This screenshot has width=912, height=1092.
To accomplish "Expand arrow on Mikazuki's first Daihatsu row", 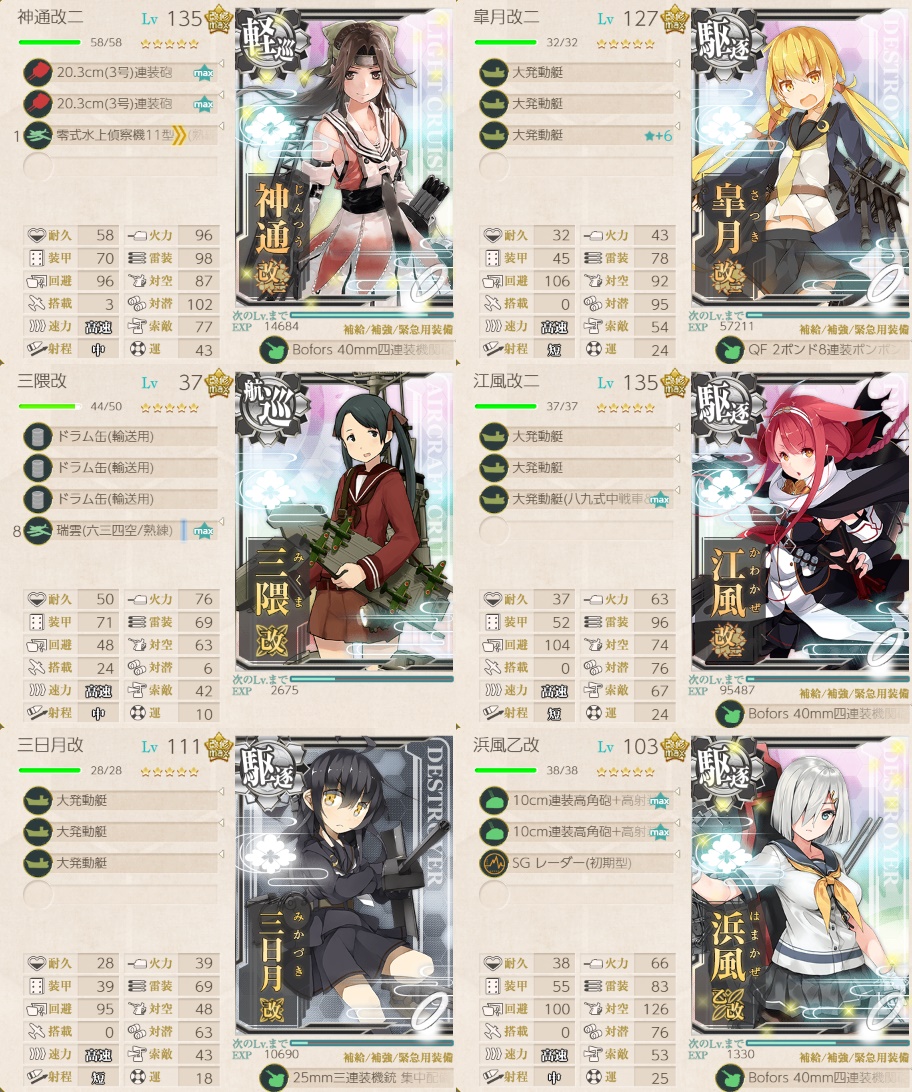I will coord(221,792).
